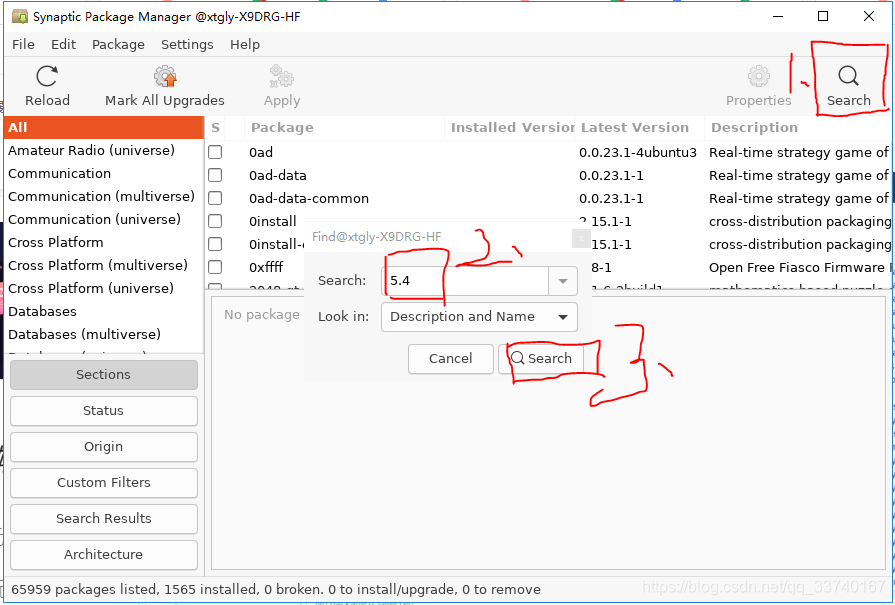895x605 pixels.
Task: Open the File menu
Action: (23, 45)
